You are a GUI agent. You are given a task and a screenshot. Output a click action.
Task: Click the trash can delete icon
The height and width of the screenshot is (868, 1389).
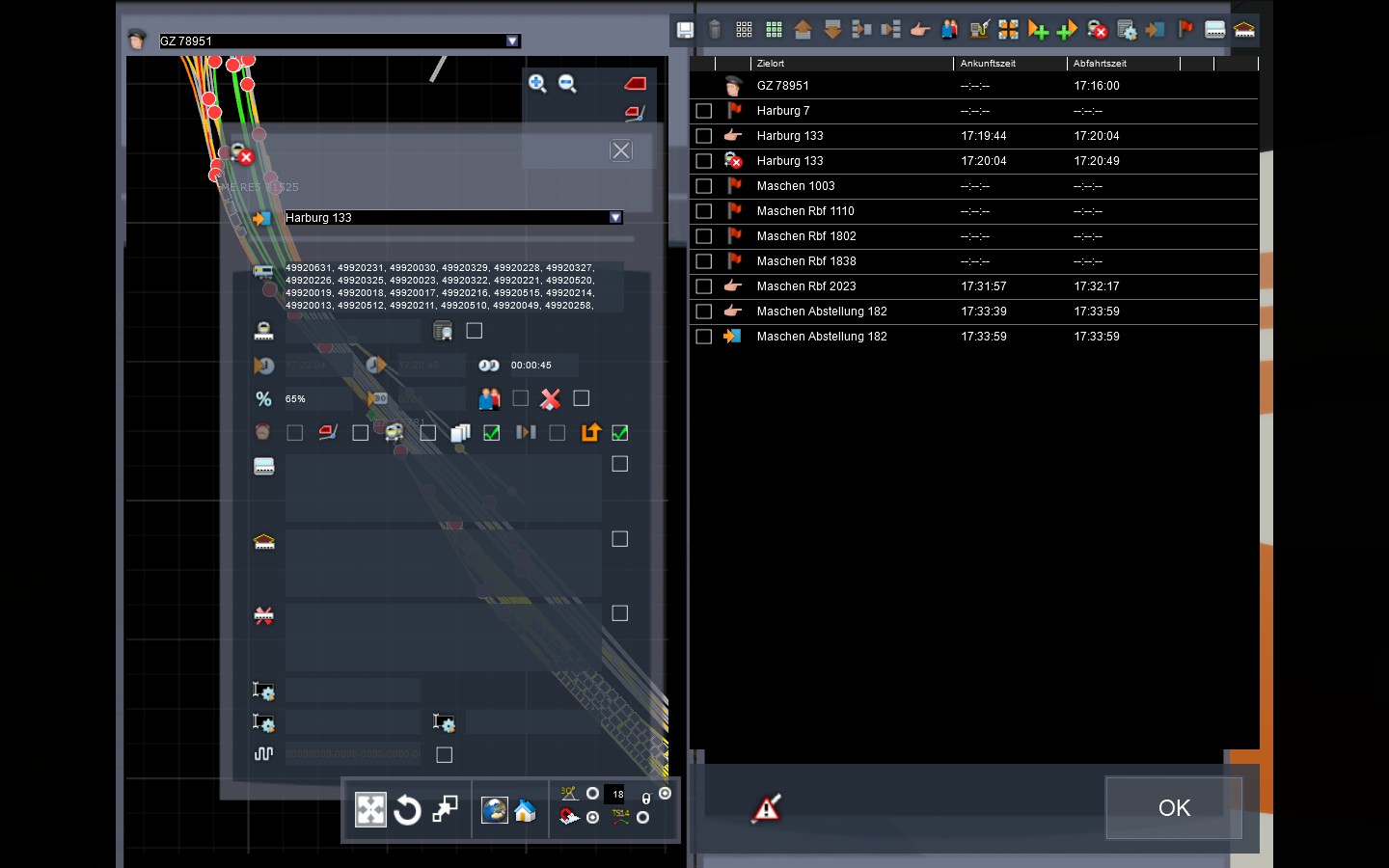pyautogui.click(x=715, y=30)
